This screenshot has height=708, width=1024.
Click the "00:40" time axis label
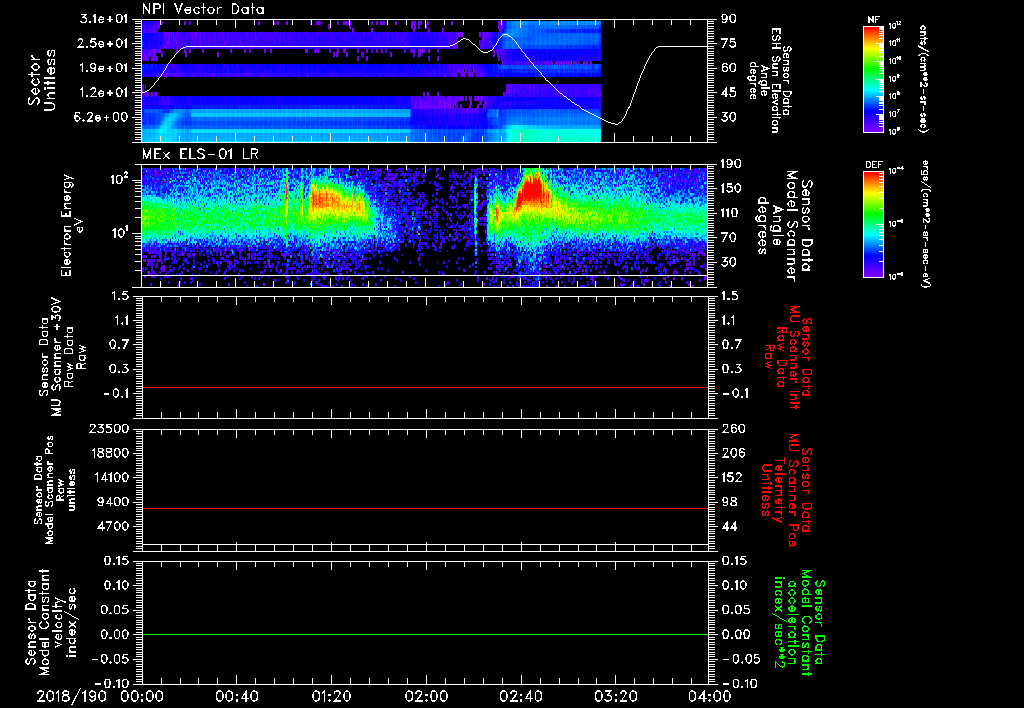point(236,696)
